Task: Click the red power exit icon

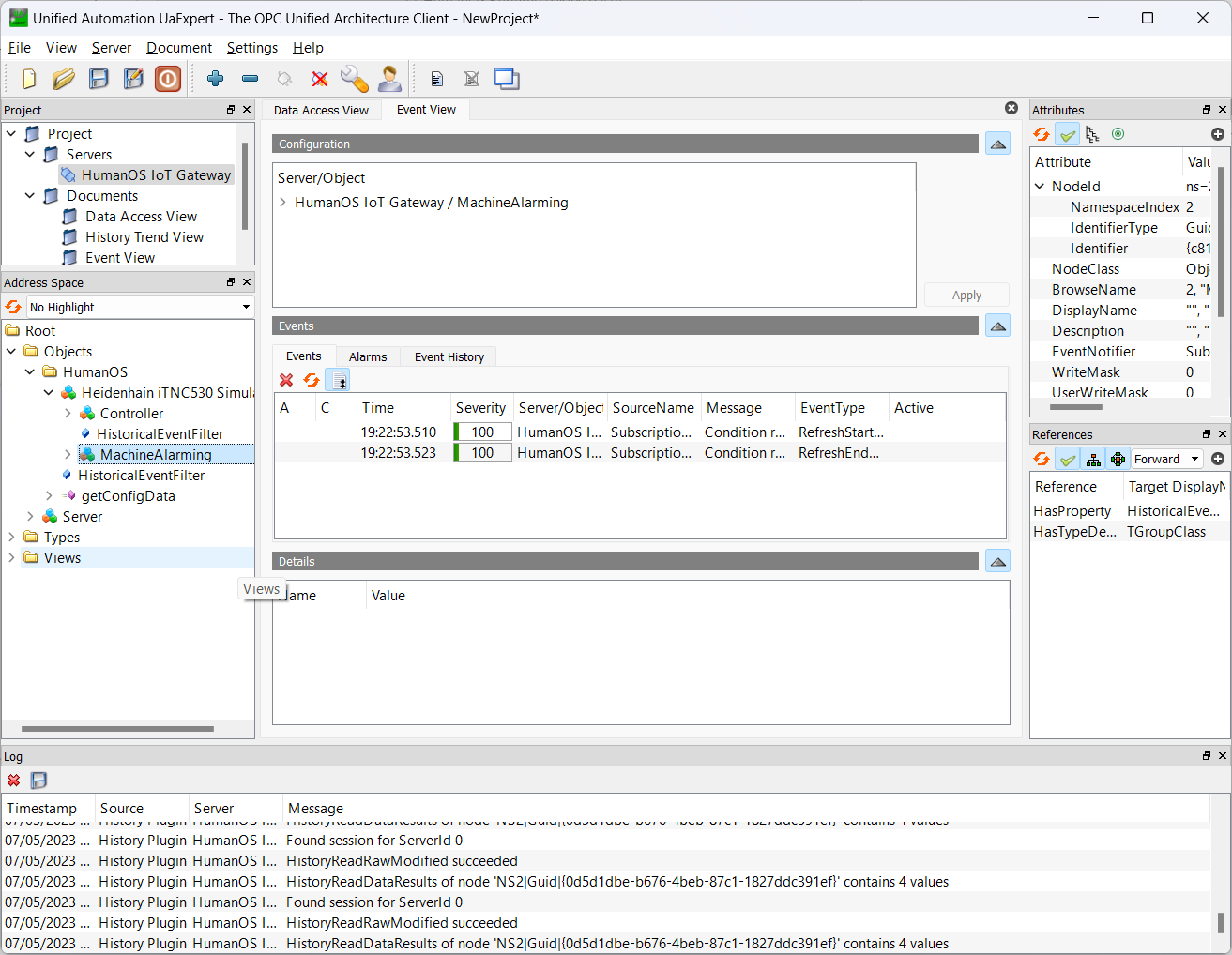Action: click(x=168, y=79)
